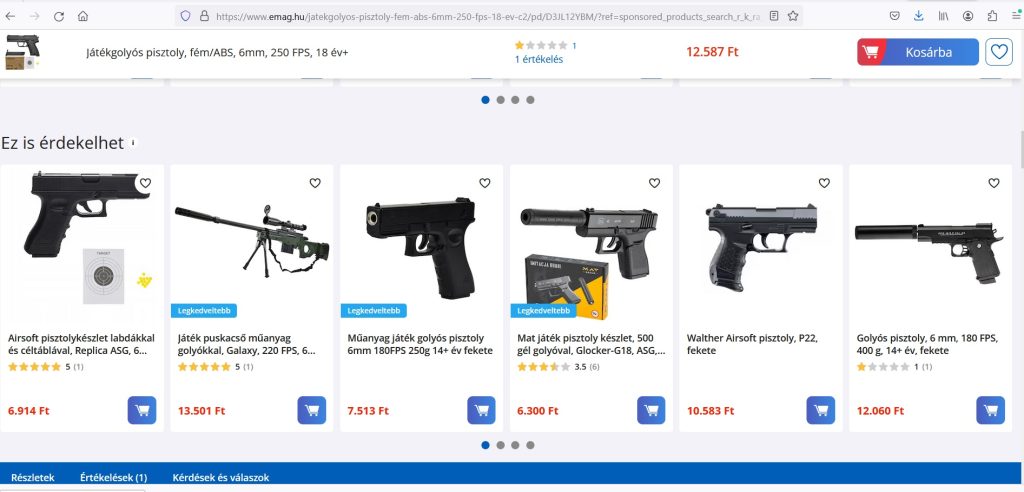Open the Kérdések és válaszok tab
This screenshot has width=1024, height=492.
(221, 478)
